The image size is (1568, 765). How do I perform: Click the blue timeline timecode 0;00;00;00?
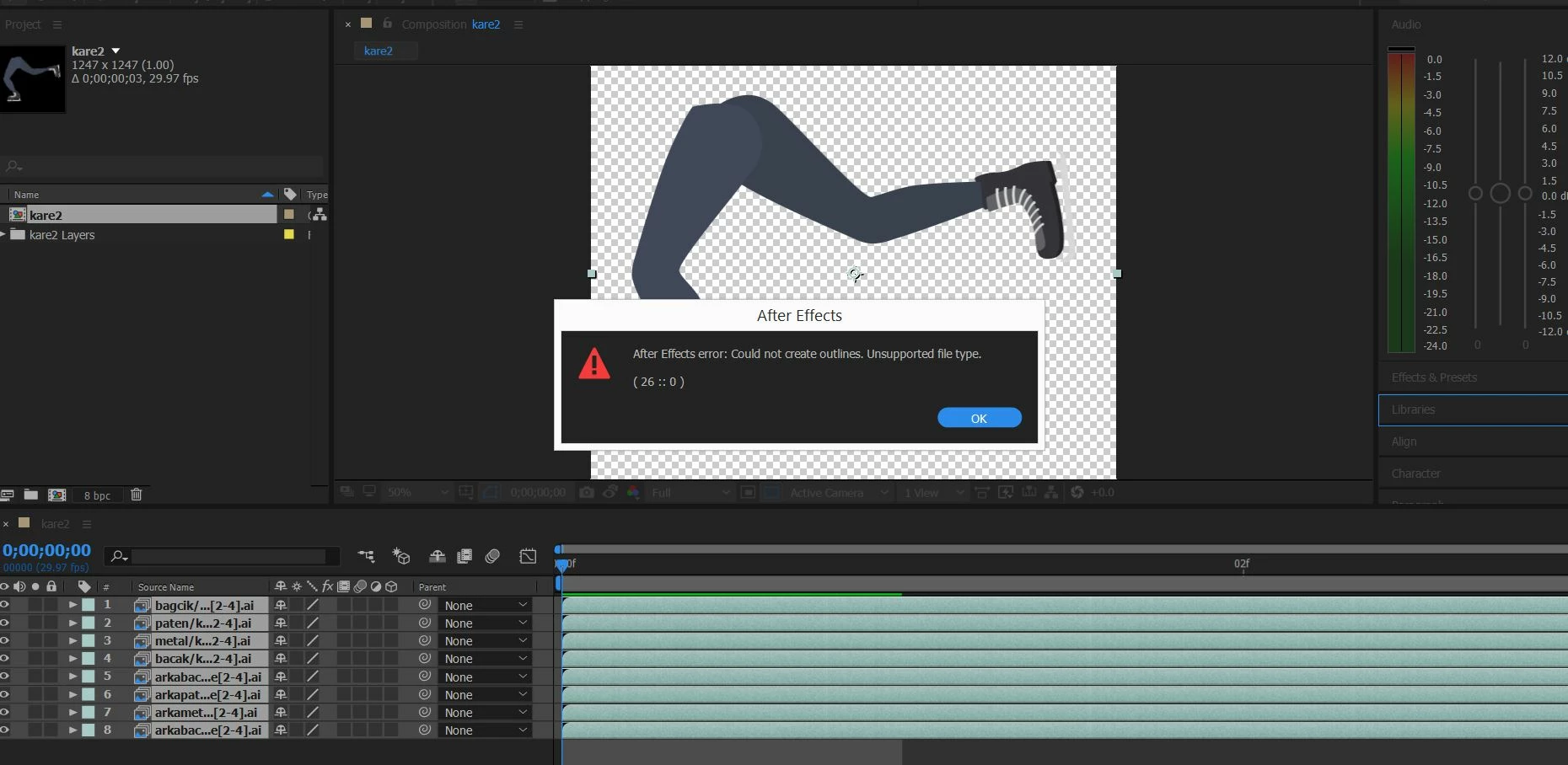46,550
